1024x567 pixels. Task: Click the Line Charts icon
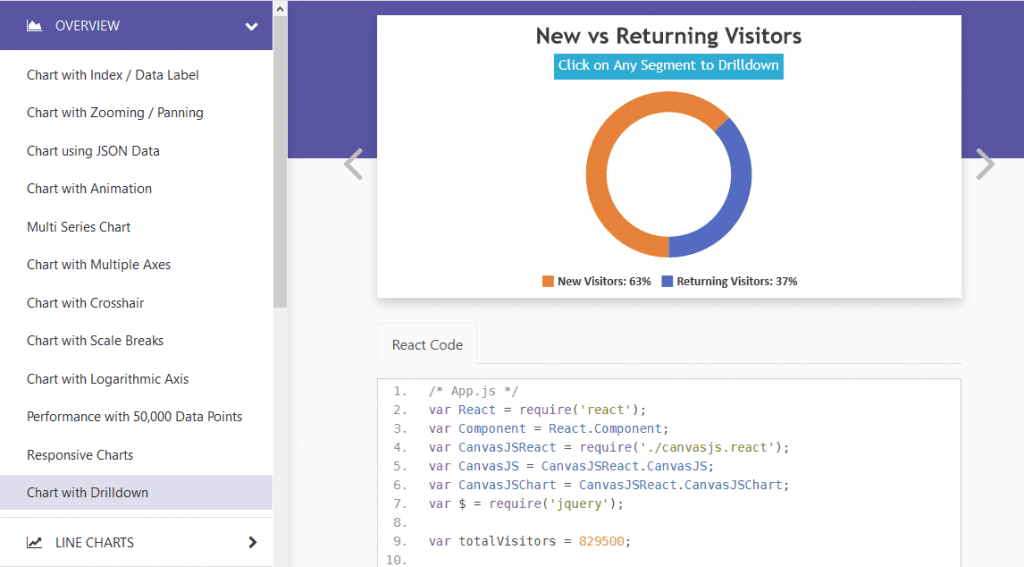tap(35, 542)
